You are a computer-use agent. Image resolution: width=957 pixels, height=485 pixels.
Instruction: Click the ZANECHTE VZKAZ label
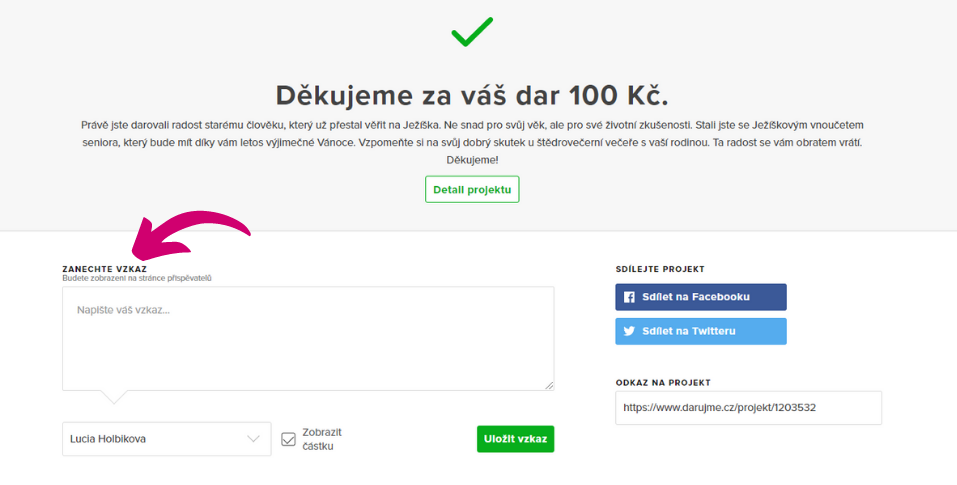point(104,269)
